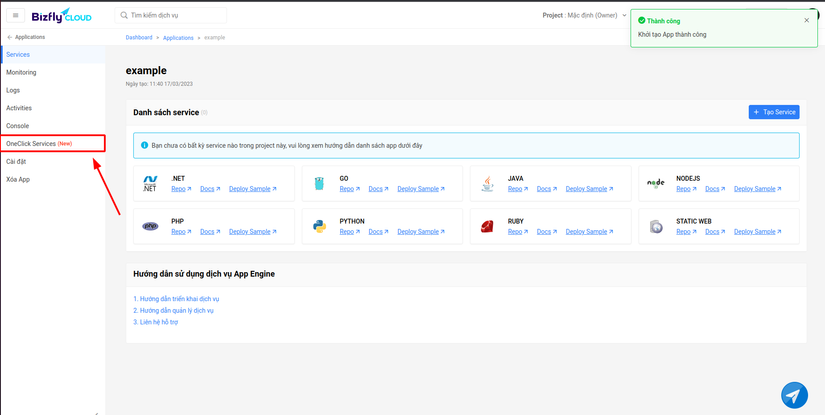Screen dimensions: 825x415
Task: Open 'Hướng dẫn triển khai dịch vụ' guide
Action: tap(176, 299)
